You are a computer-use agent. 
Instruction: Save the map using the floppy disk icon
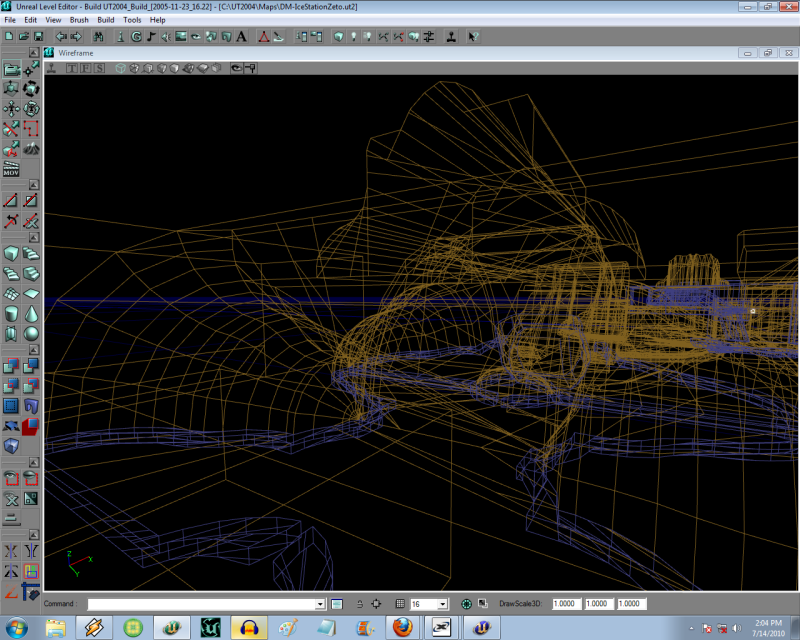tap(38, 37)
